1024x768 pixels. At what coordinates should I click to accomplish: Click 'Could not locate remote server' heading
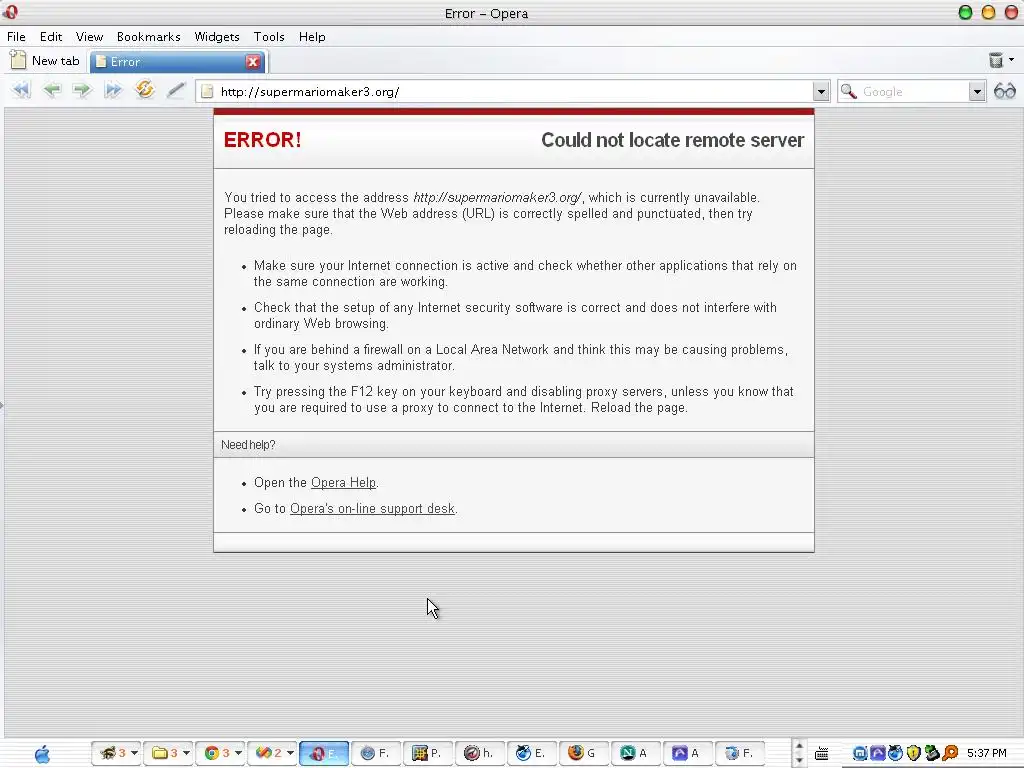click(673, 140)
